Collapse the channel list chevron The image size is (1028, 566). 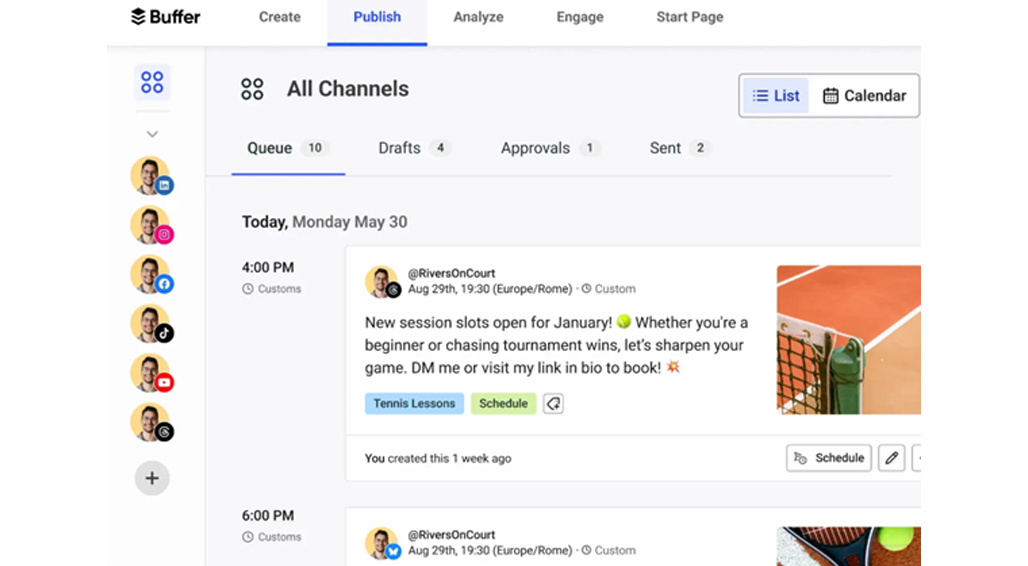pyautogui.click(x=152, y=134)
